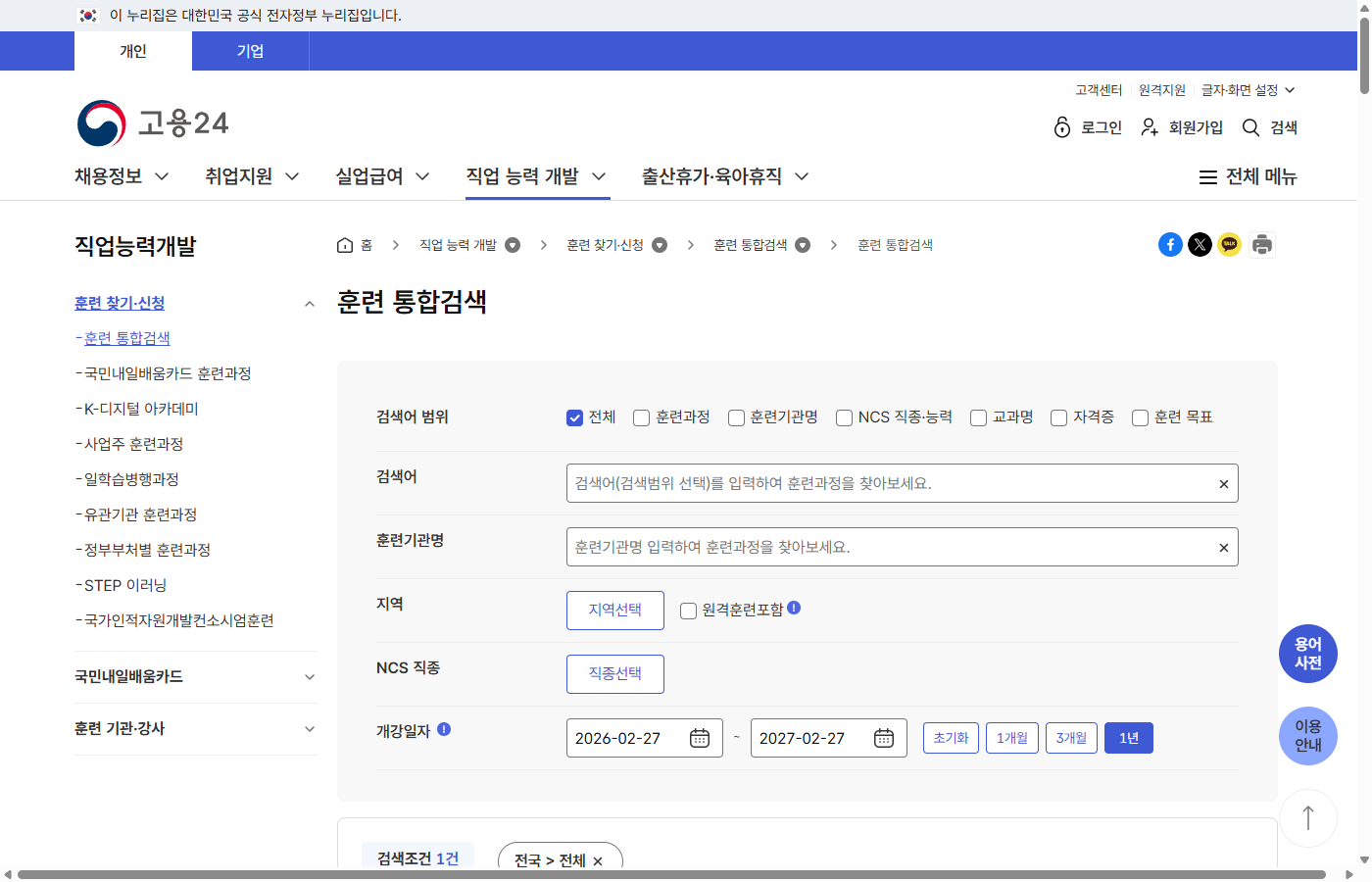Share the page via Facebook icon
The height and width of the screenshot is (882, 1372).
coord(1170,244)
